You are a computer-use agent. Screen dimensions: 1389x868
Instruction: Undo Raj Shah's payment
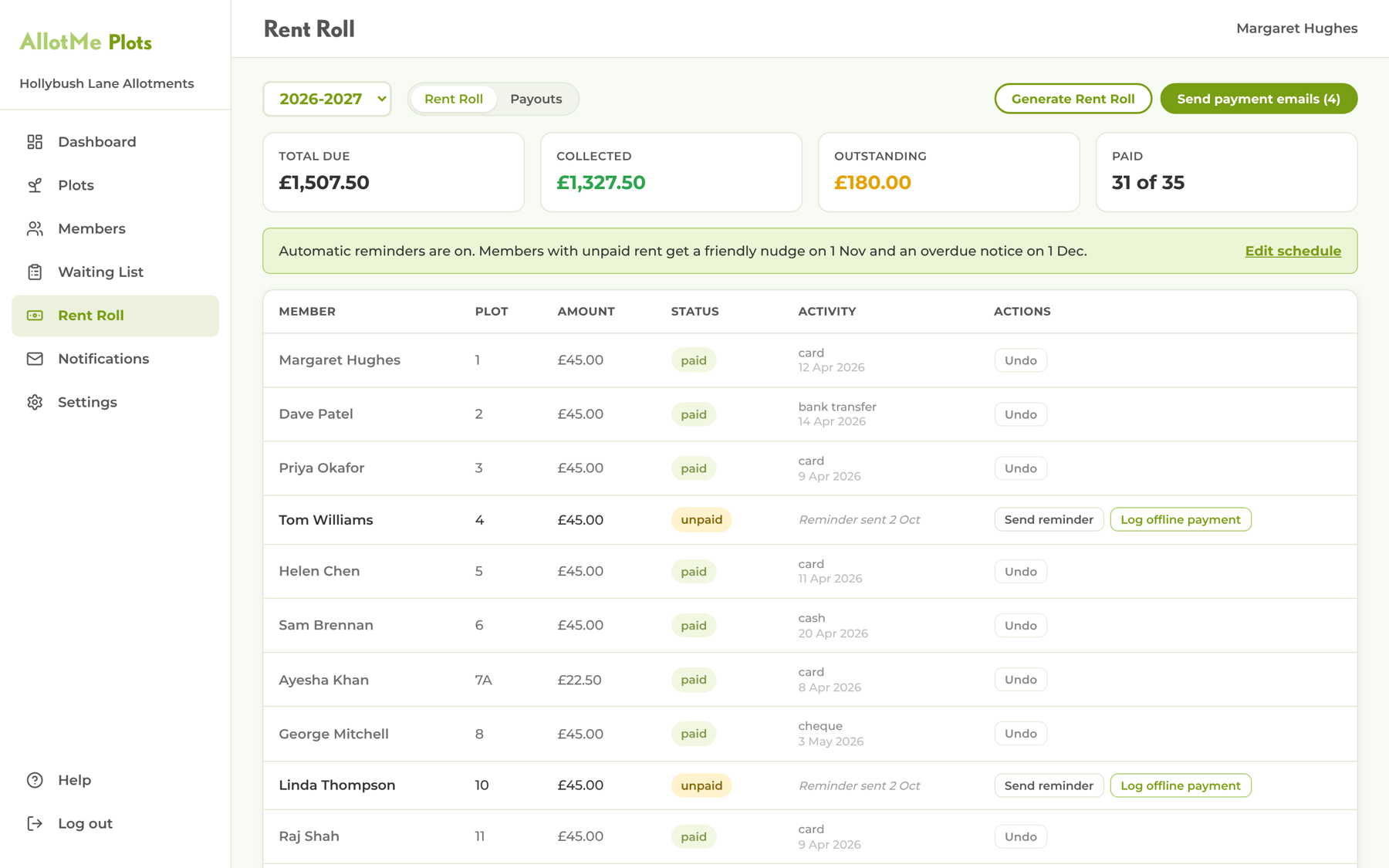[x=1020, y=836]
